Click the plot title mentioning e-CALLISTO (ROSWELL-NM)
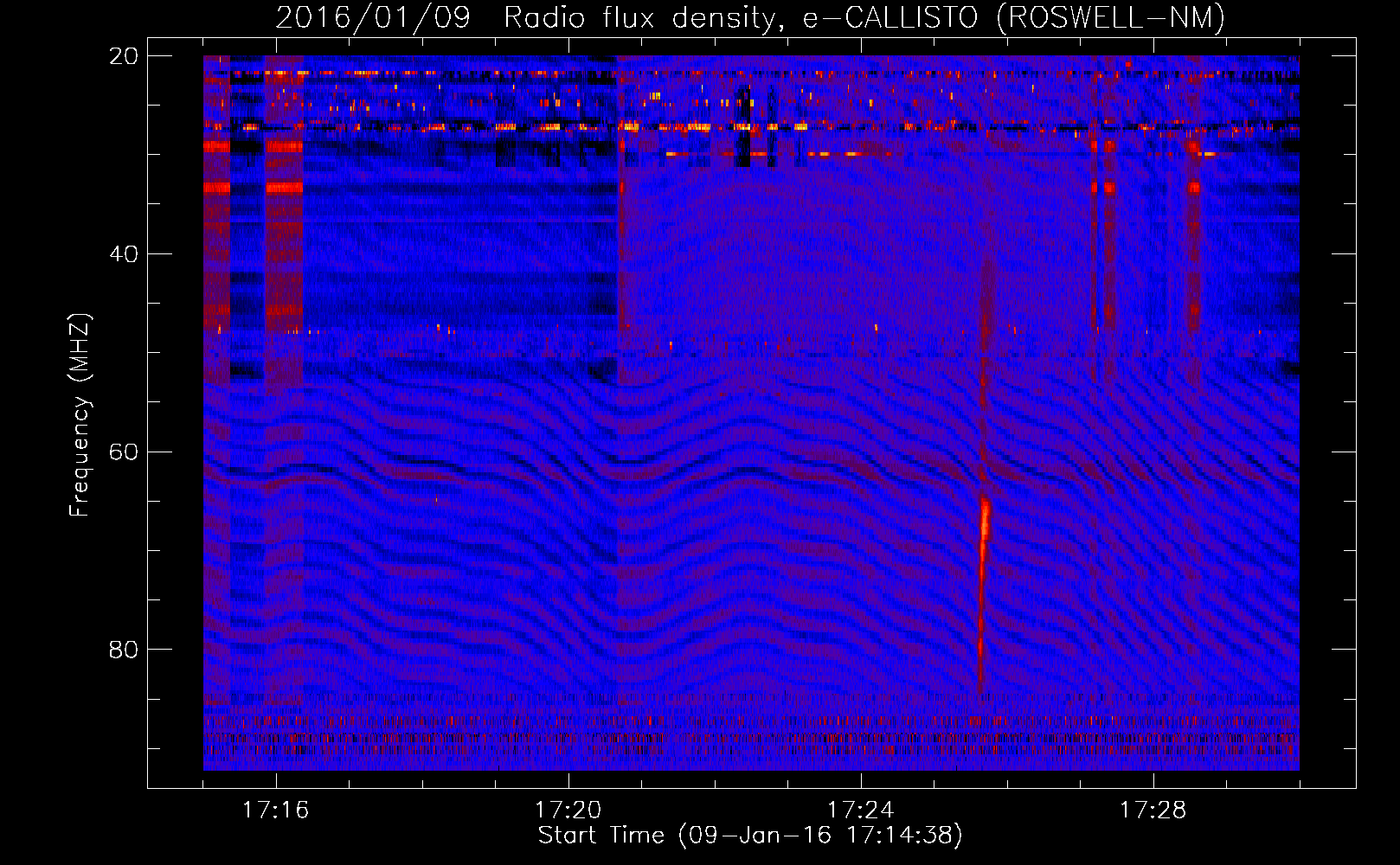1400x865 pixels. (750, 17)
